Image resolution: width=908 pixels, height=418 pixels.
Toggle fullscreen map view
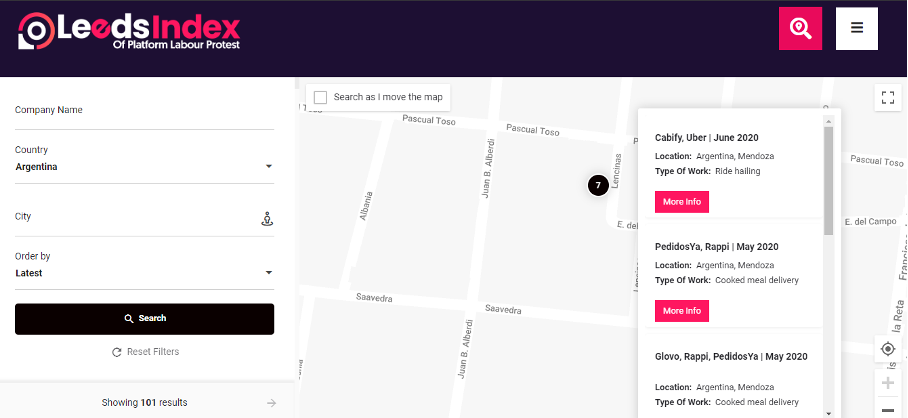(x=888, y=97)
